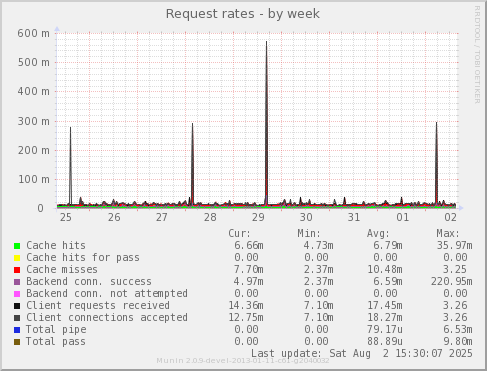Viewport: 487px width, 371px height.
Task: Click Client requests received average 17.45m
Action: [385, 305]
